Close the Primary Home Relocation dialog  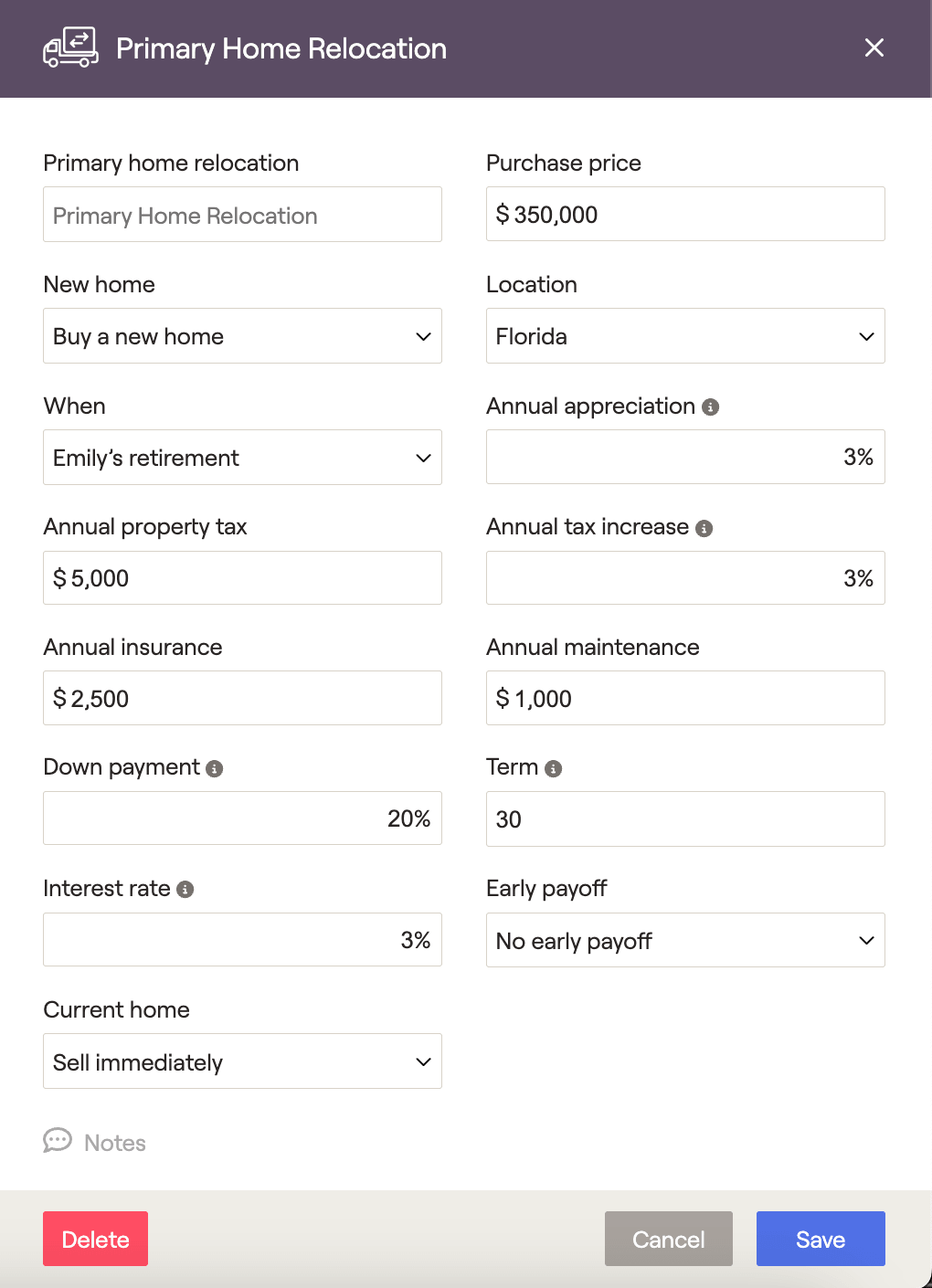874,48
